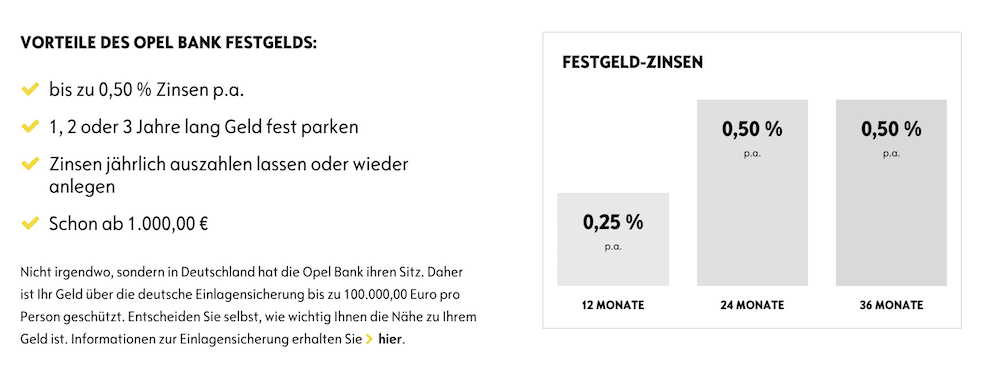The image size is (1000, 380).
Task: Click the text Schon ab 1.000,00 €
Action: (x=129, y=224)
